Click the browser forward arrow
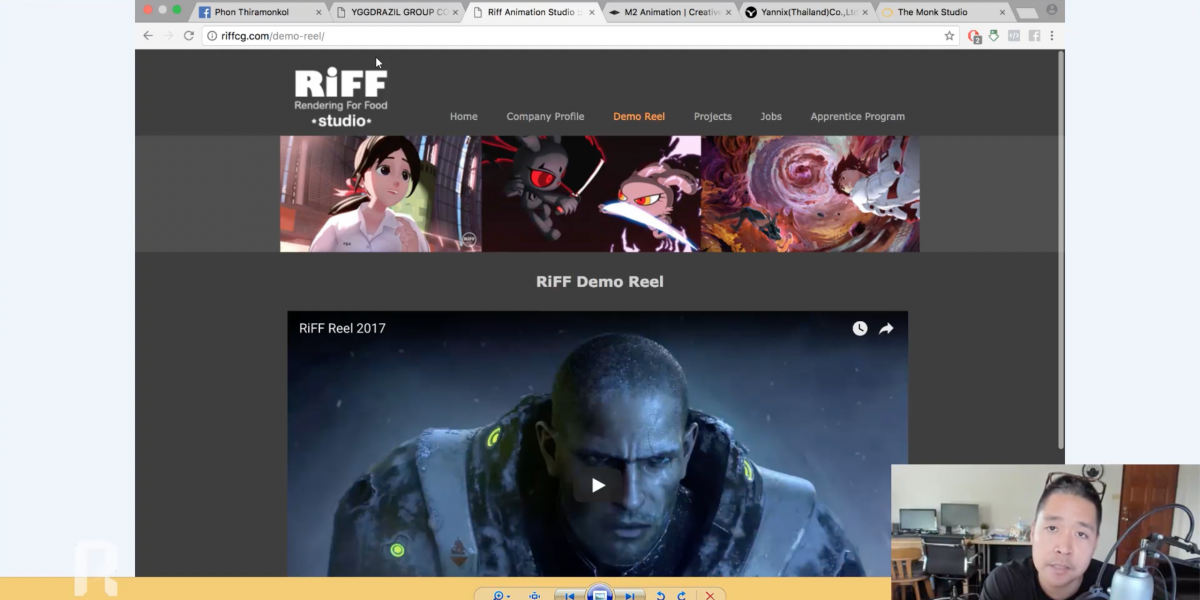The height and width of the screenshot is (600, 1200). coord(168,36)
